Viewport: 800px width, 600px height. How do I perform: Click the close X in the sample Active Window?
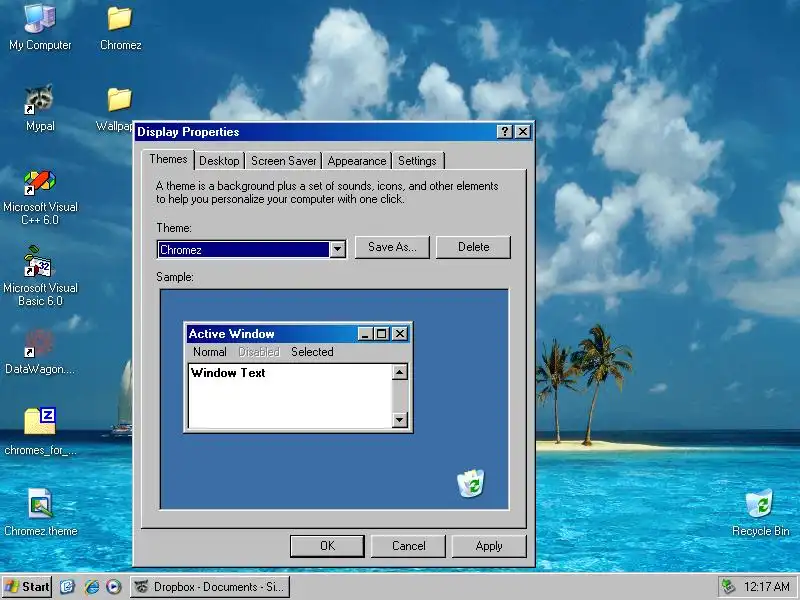(400, 334)
